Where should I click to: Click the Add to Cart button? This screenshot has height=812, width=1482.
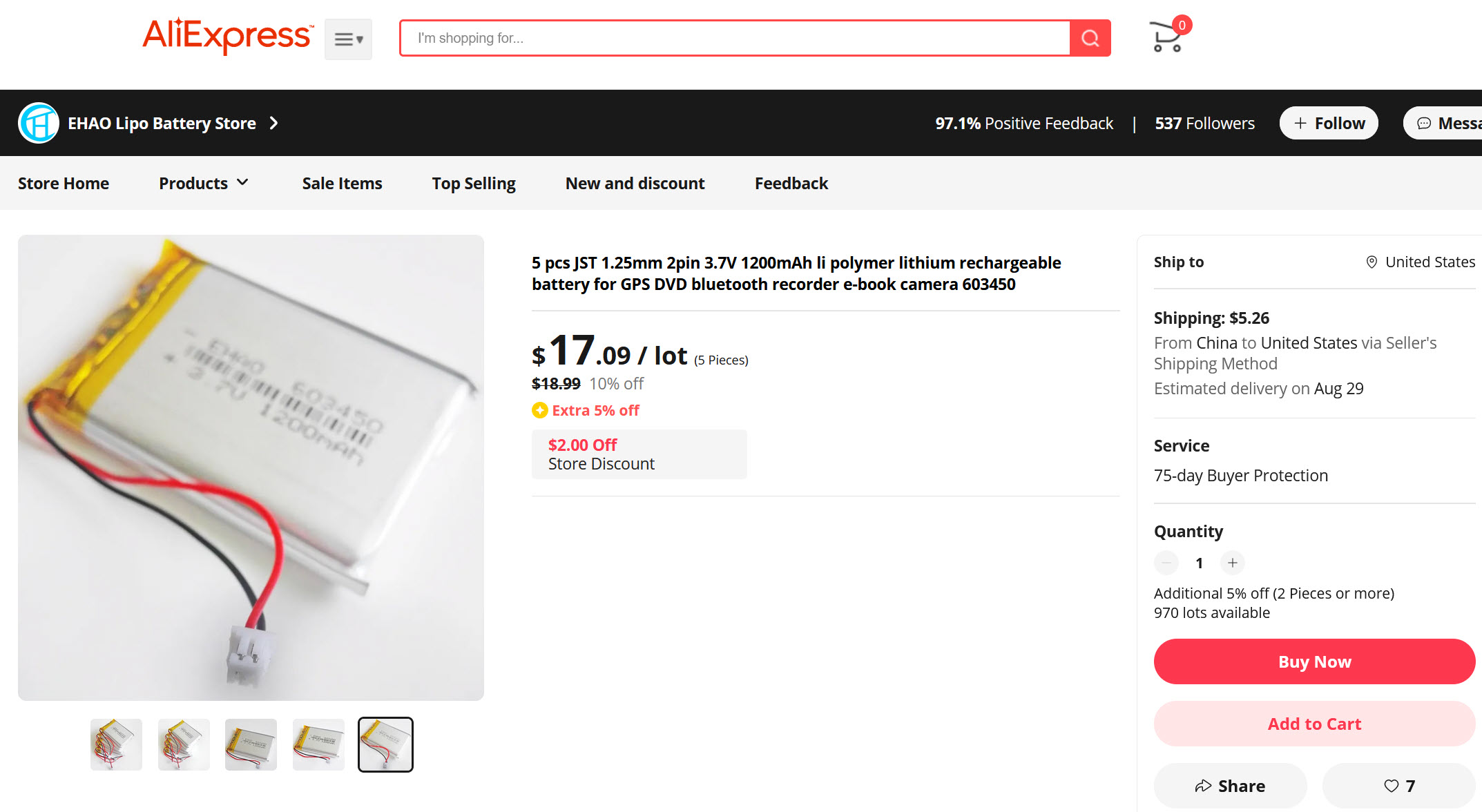click(1314, 724)
